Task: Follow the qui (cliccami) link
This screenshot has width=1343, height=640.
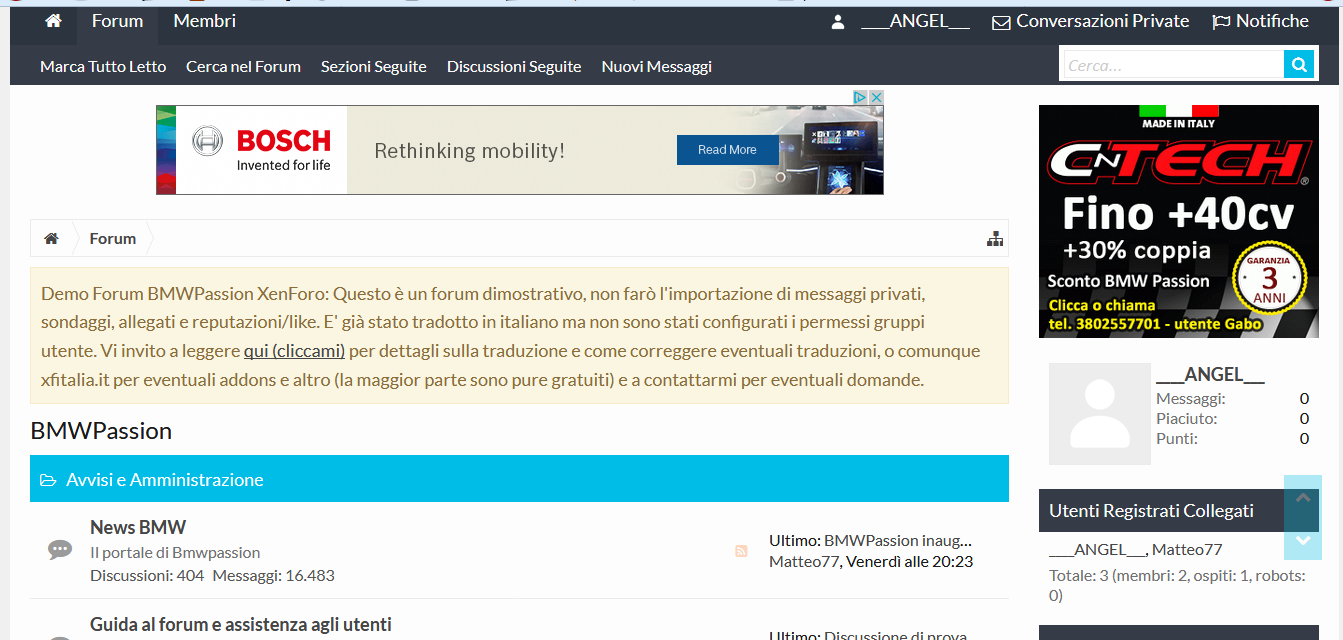Action: (x=294, y=351)
